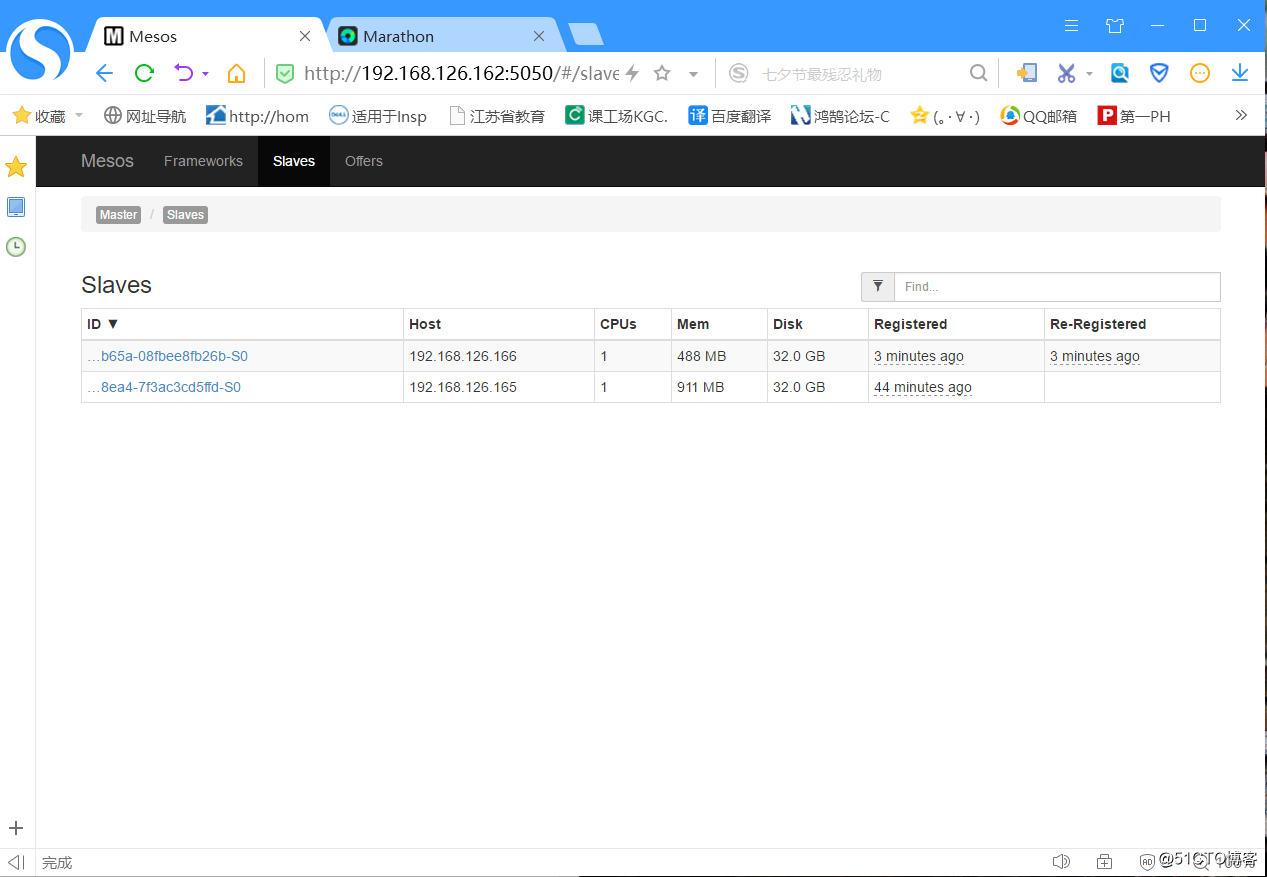The height and width of the screenshot is (877, 1267).
Task: Click the Sogou search engine icon
Action: (739, 73)
